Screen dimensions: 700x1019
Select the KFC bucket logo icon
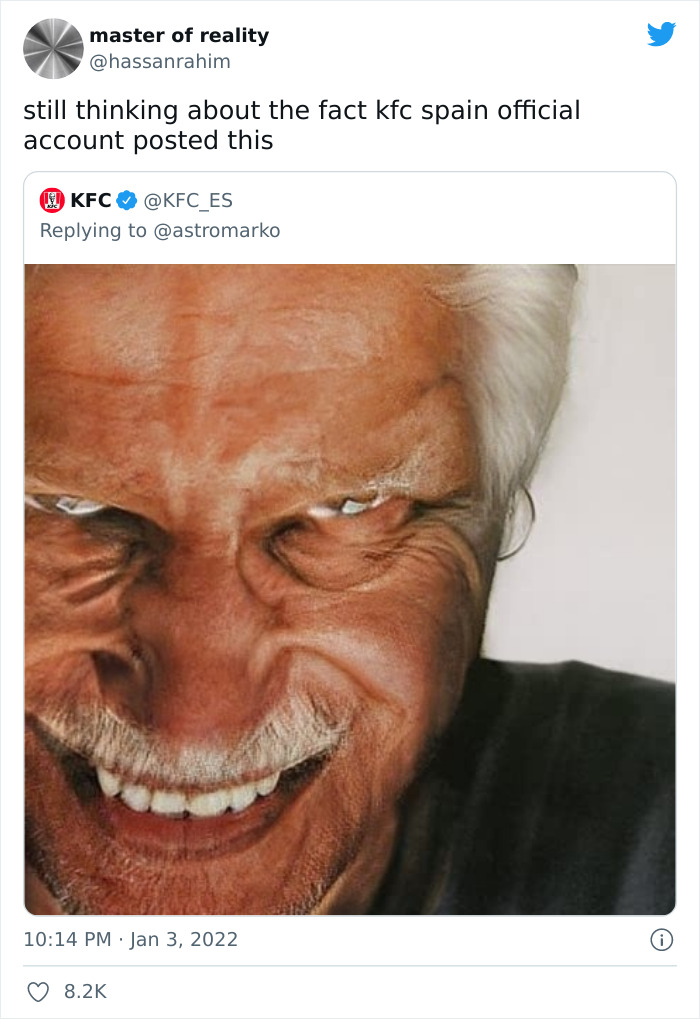[52, 199]
